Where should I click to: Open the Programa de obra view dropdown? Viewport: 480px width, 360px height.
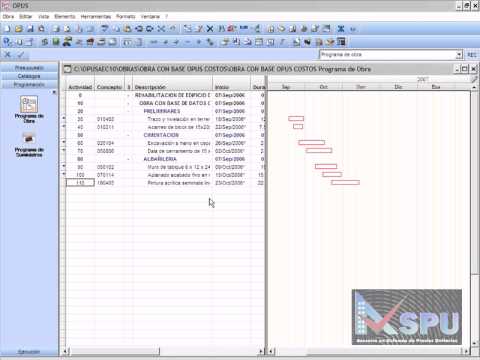click(x=459, y=55)
